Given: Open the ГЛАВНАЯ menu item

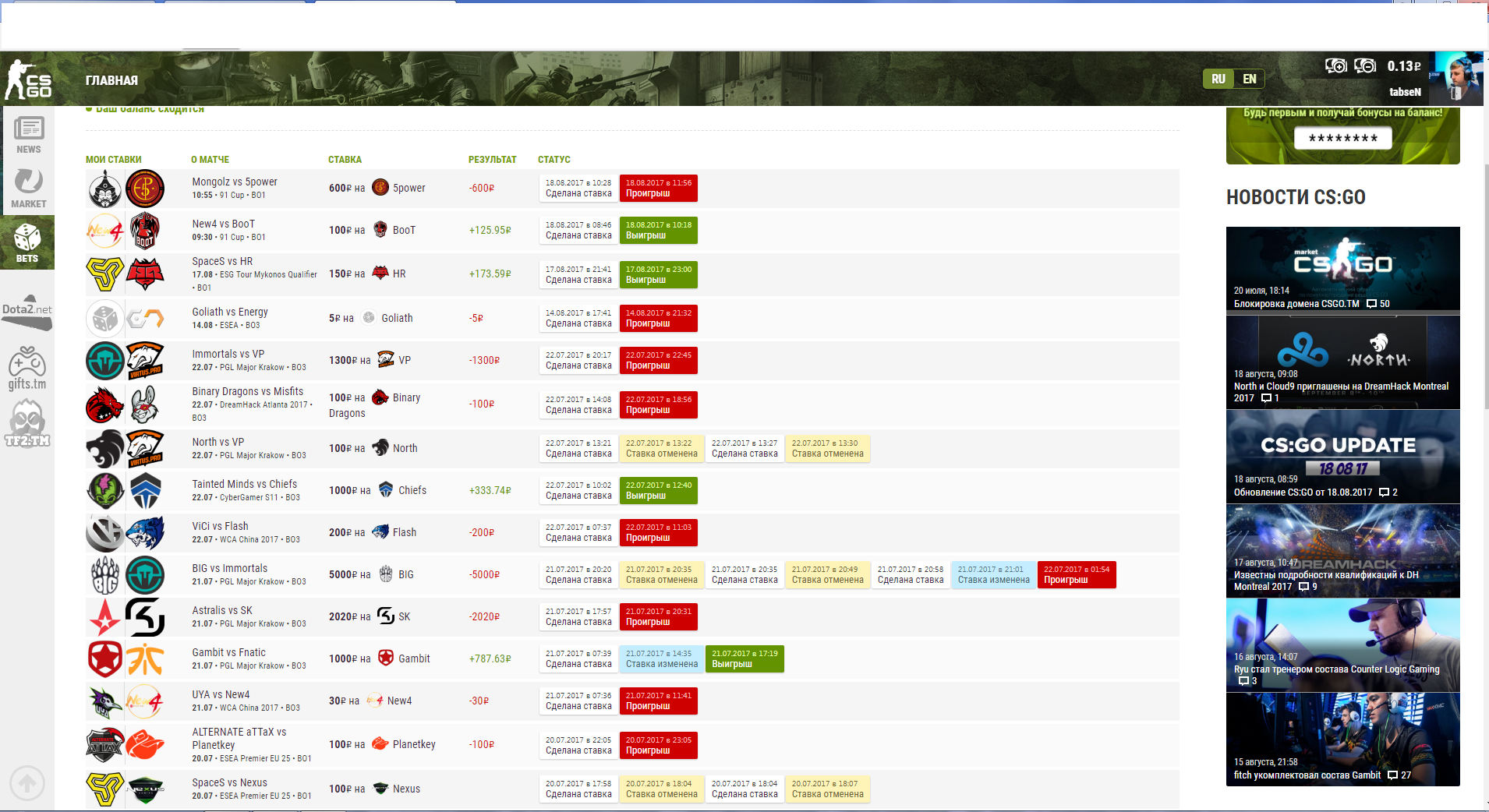Looking at the screenshot, I should click(111, 80).
